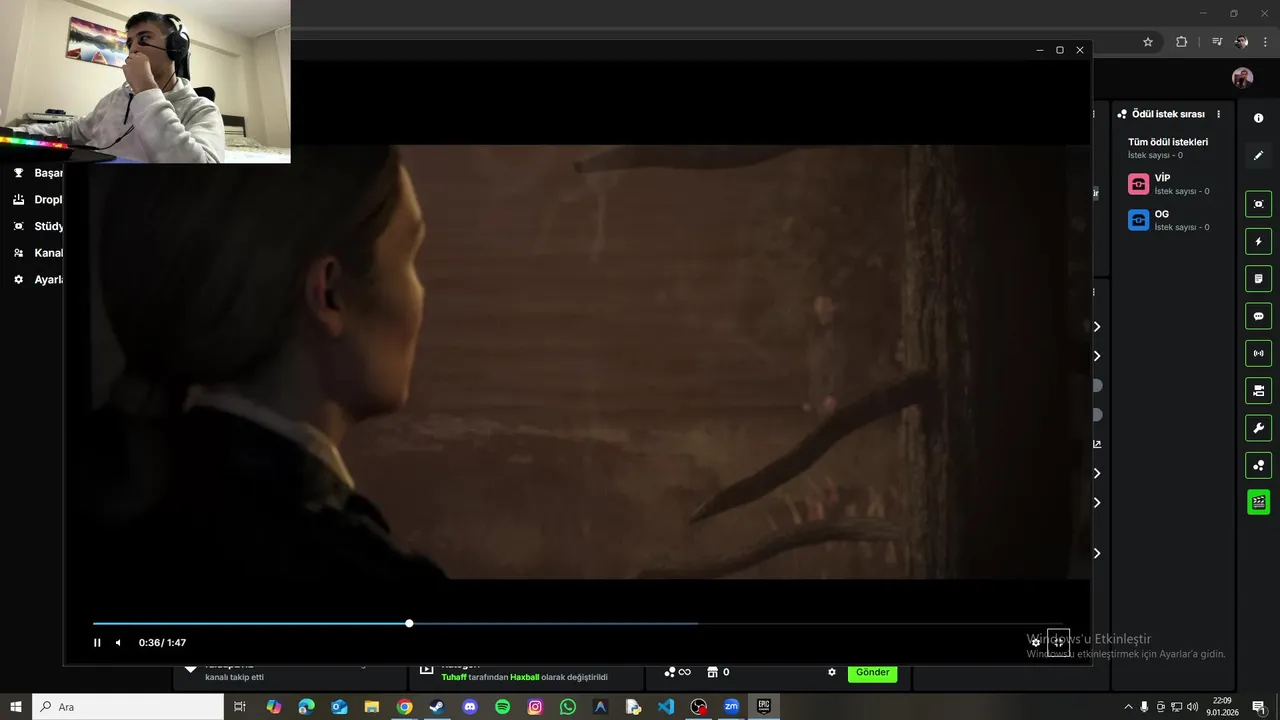Screen dimensions: 1280x720
Task: Click the Ara taskbar search box
Action: click(128, 707)
